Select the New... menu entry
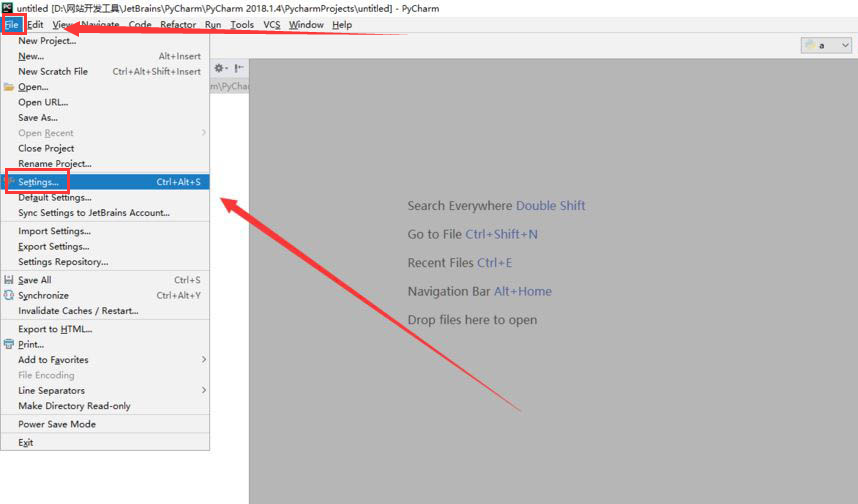 105,56
